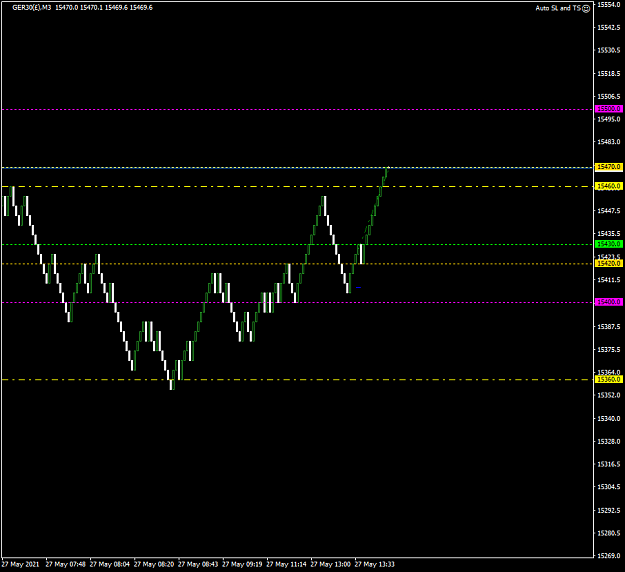The height and width of the screenshot is (572, 625).
Task: Click the '27 May 08:04' time label
Action: point(110,564)
